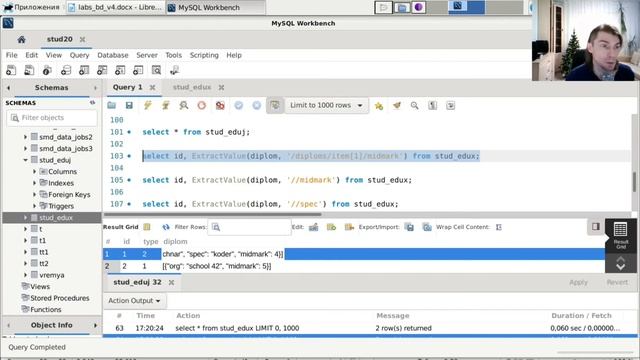Click the Revert button
640x360 pixels.
[x=617, y=282]
